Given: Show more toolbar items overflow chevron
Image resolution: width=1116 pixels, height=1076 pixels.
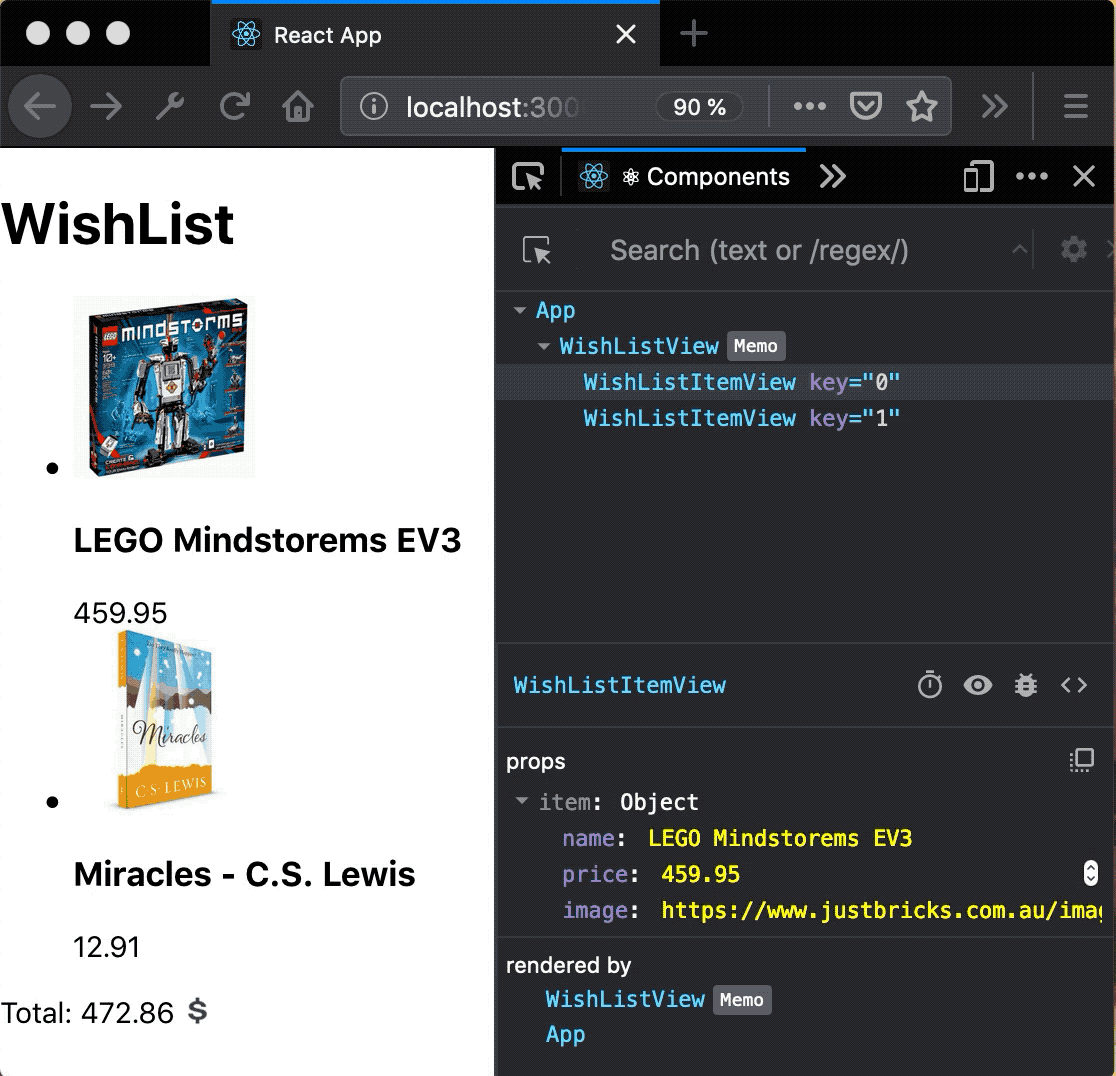Looking at the screenshot, I should click(x=994, y=107).
